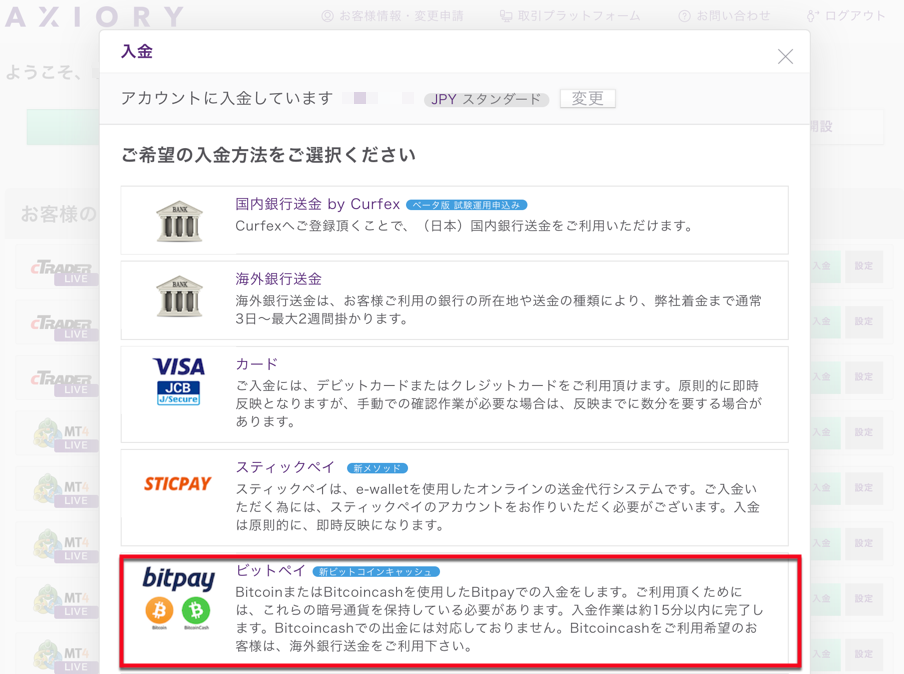Click the green BitcoinCash coin icon

(x=196, y=611)
